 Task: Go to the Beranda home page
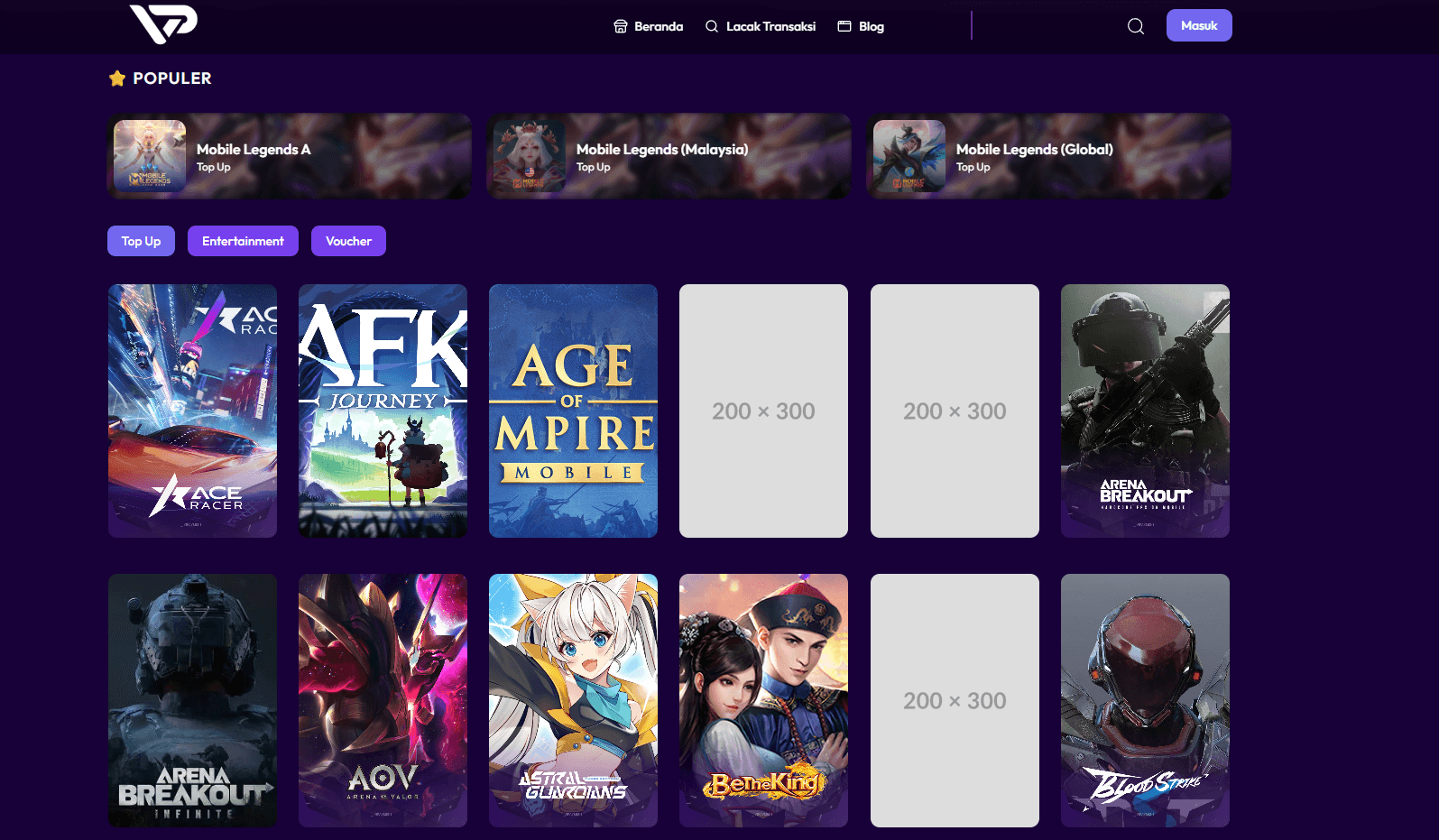(648, 26)
